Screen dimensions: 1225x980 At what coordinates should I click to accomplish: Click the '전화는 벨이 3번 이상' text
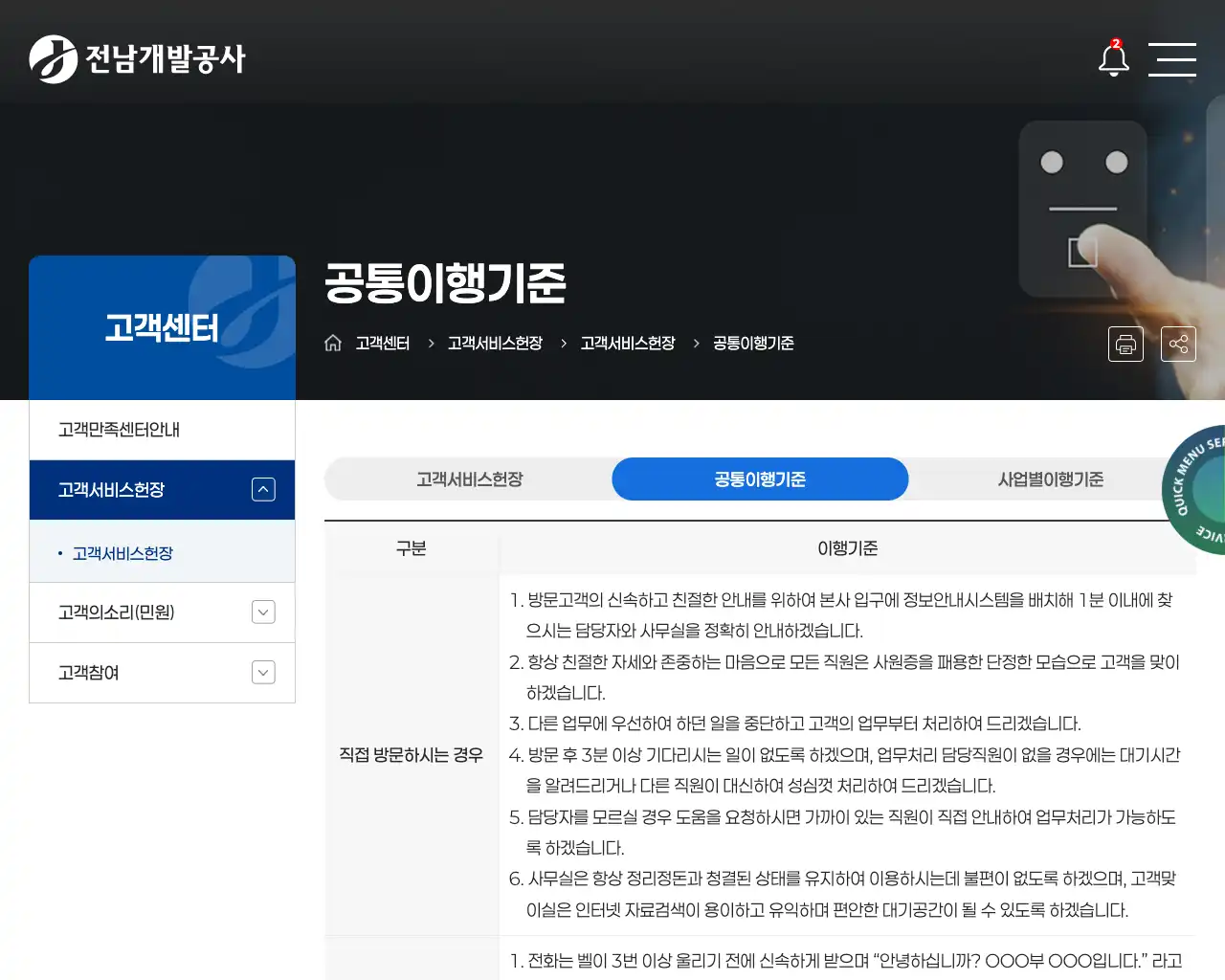pyautogui.click(x=845, y=961)
